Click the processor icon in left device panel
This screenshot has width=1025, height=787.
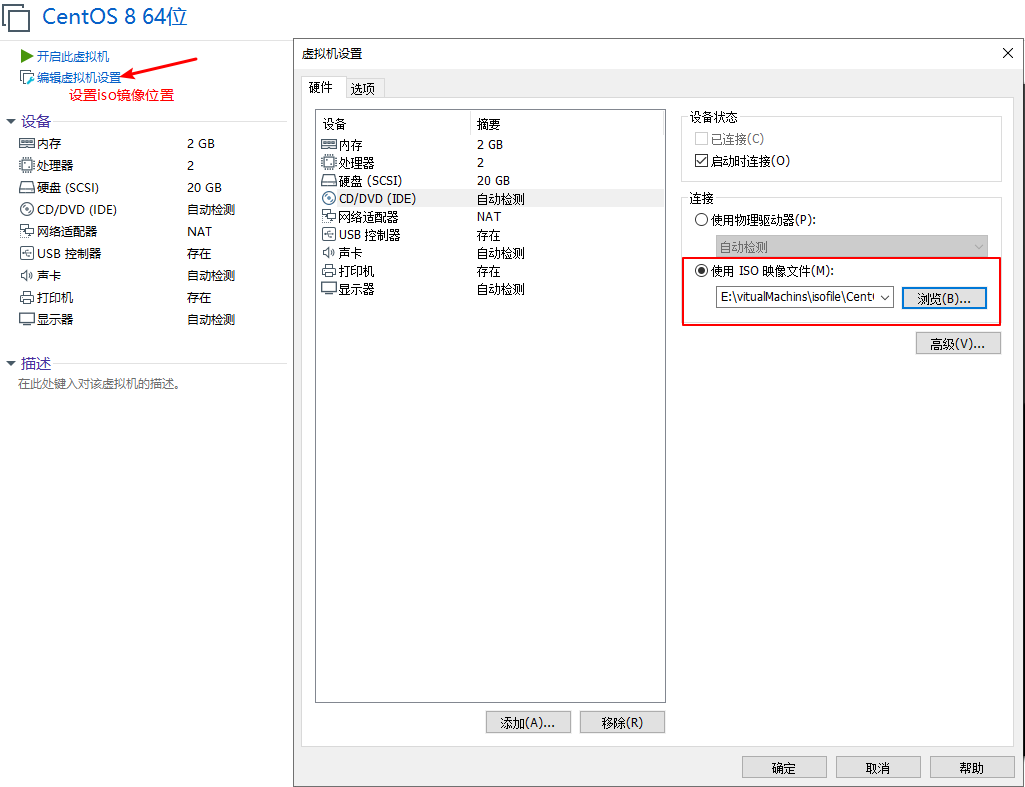coord(27,165)
